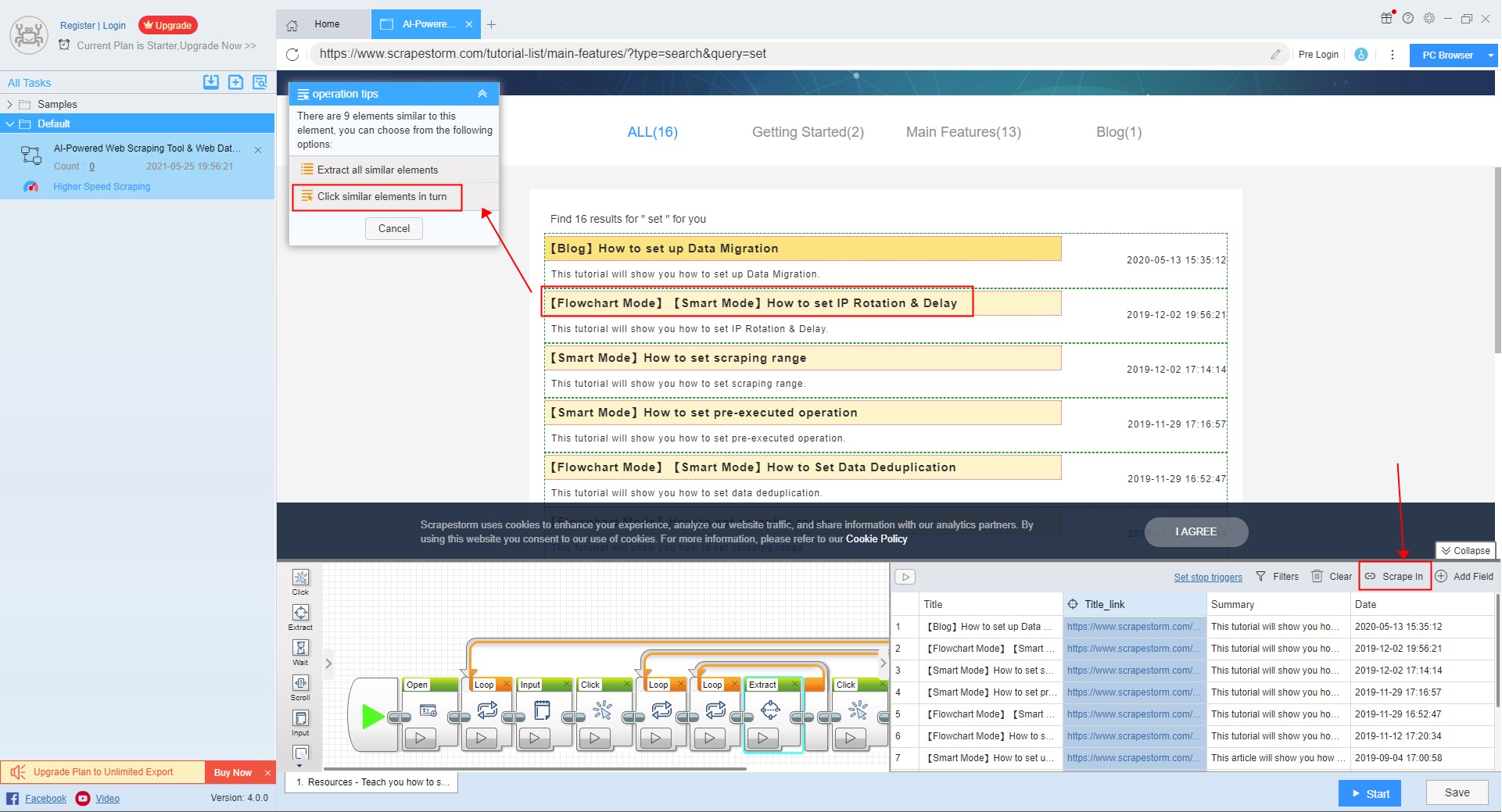This screenshot has width=1502, height=812.
Task: Open the Facebook icon link
Action: (13, 798)
